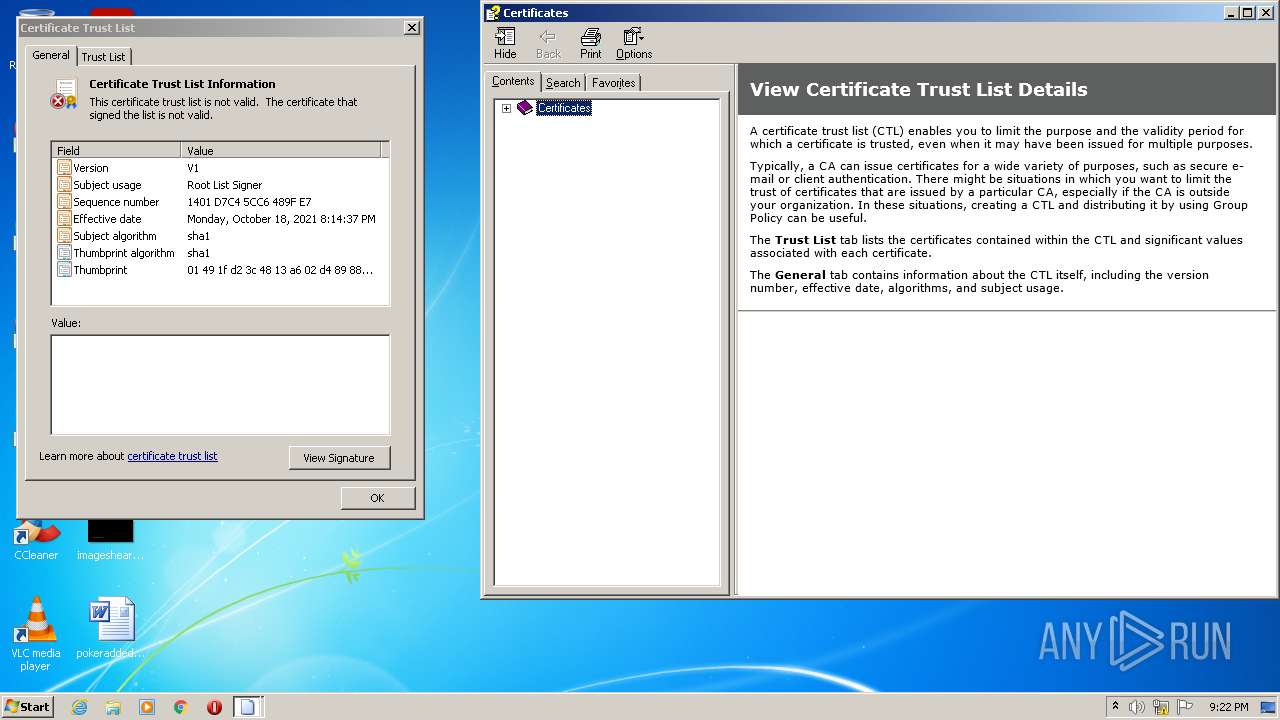1280x720 pixels.
Task: Click the network warning tray icon
Action: tap(1161, 707)
